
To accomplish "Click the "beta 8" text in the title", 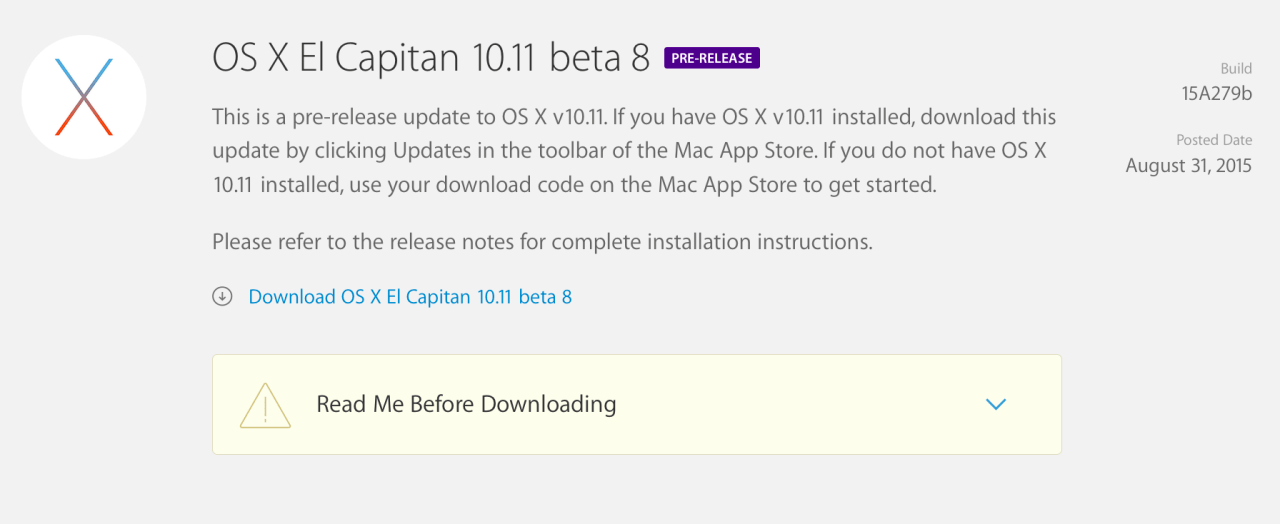I will tap(610, 58).
